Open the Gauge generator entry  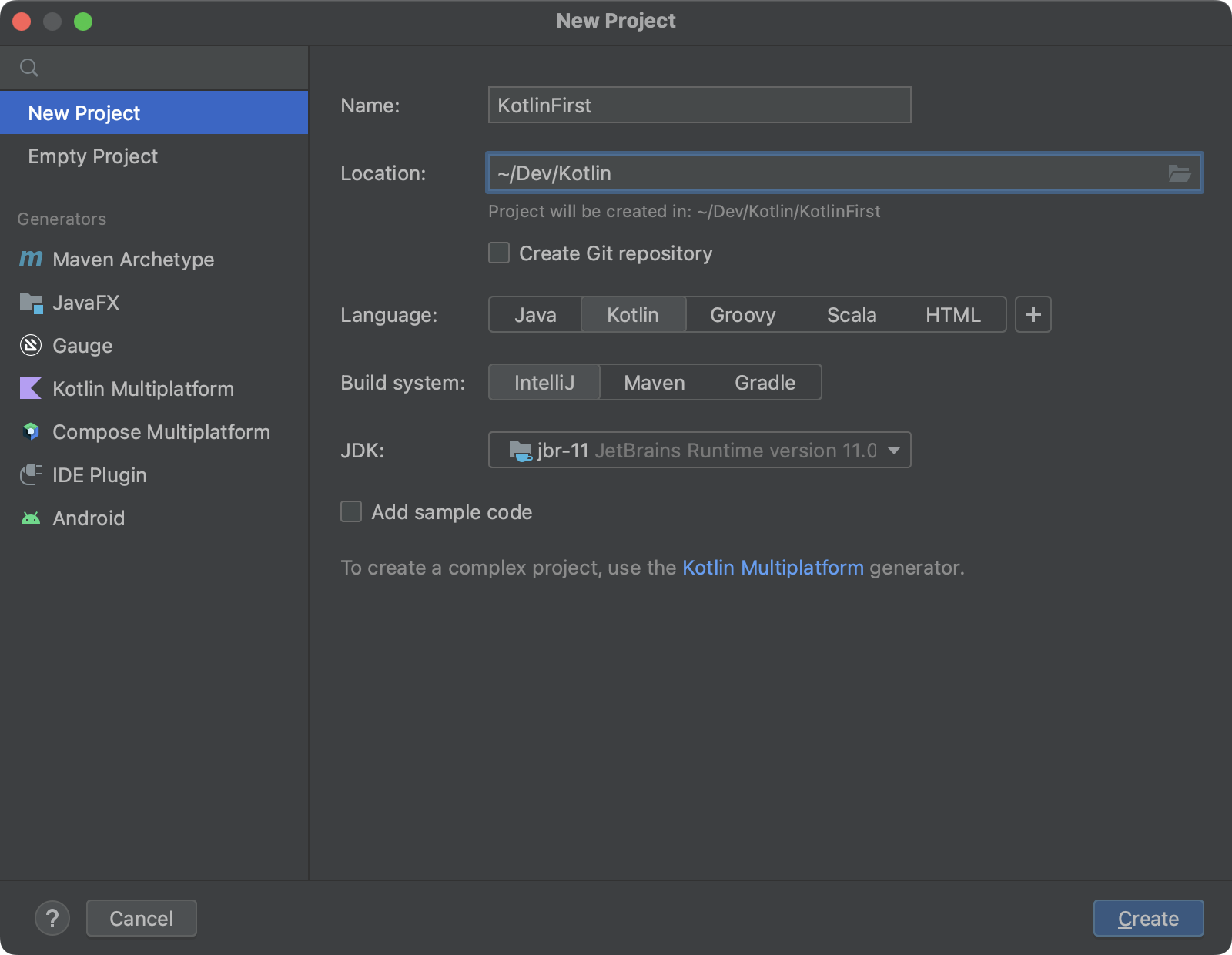coord(154,345)
